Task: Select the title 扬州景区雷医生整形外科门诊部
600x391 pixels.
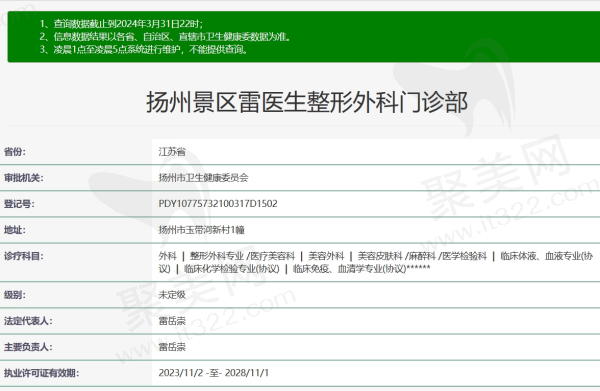Action: coord(307,102)
